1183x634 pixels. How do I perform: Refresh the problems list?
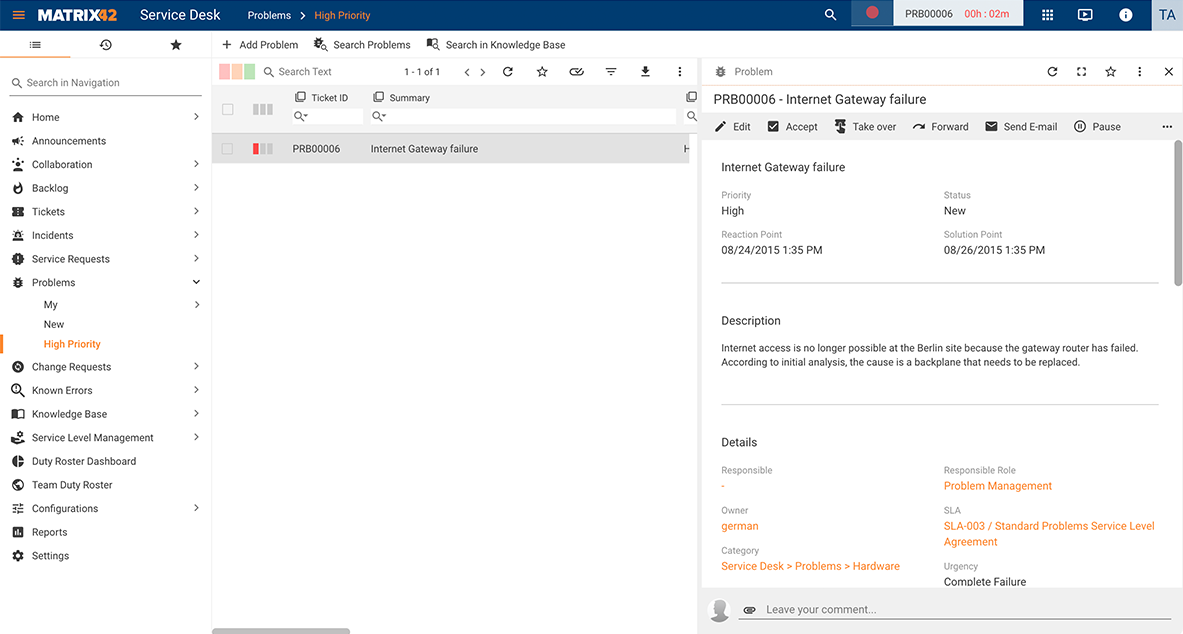(x=508, y=71)
